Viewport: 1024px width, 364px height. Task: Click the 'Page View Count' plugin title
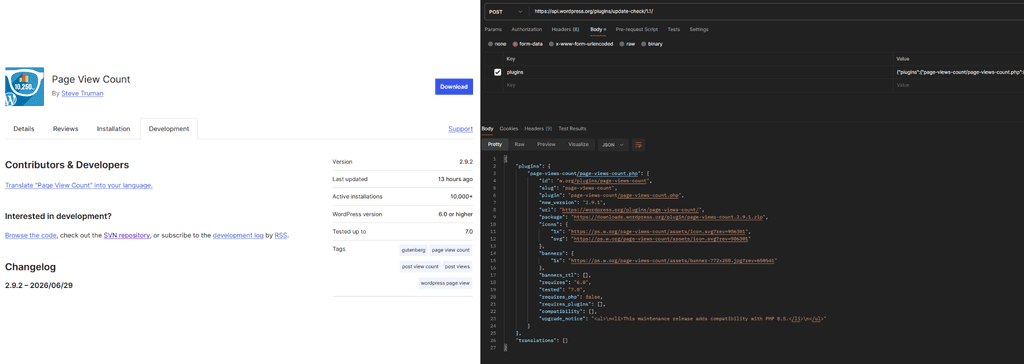click(x=91, y=79)
